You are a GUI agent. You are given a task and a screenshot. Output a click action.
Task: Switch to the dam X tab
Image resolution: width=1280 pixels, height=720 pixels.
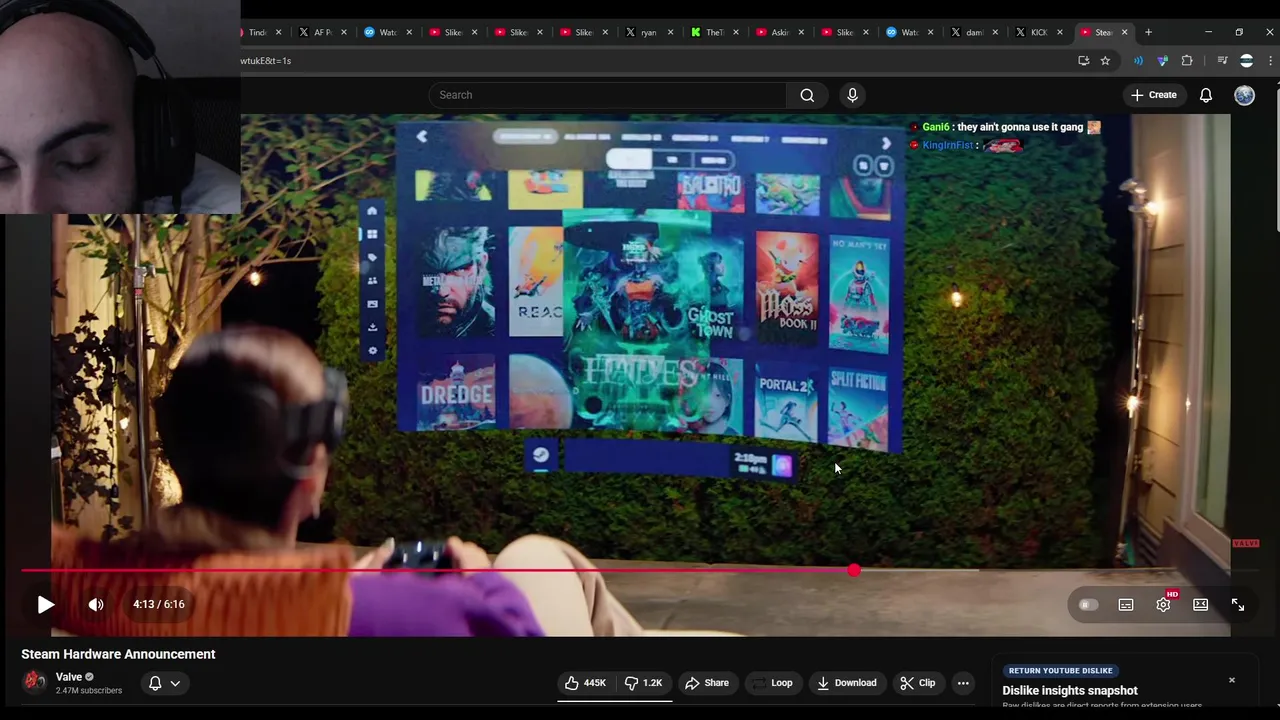coord(974,32)
